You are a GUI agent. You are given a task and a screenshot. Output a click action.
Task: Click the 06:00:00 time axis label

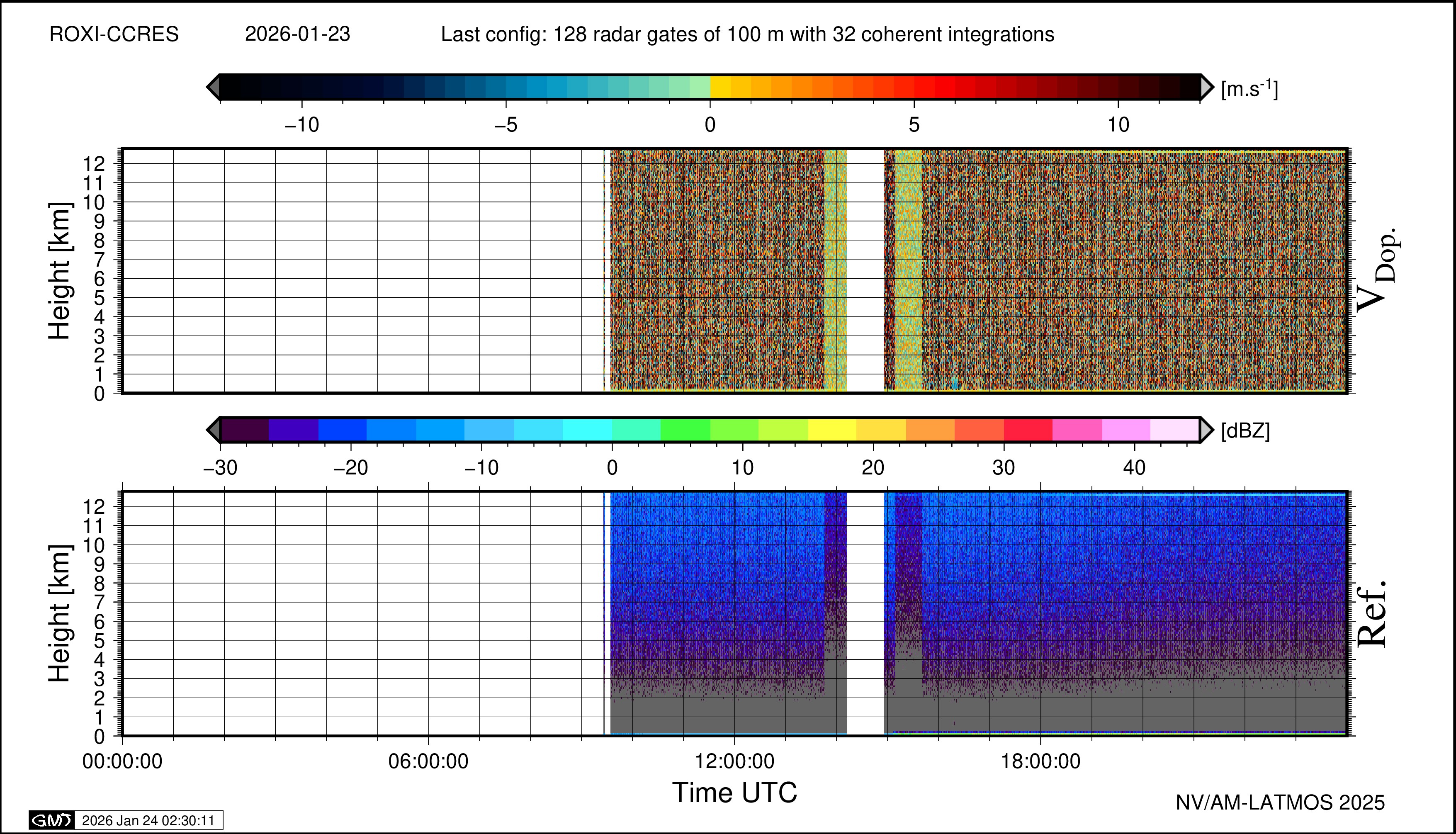428,761
